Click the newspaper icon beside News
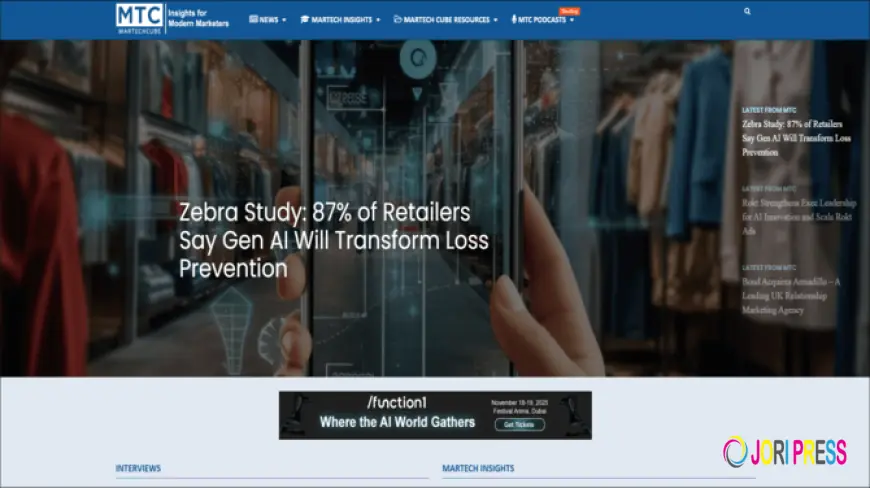 [x=253, y=19]
